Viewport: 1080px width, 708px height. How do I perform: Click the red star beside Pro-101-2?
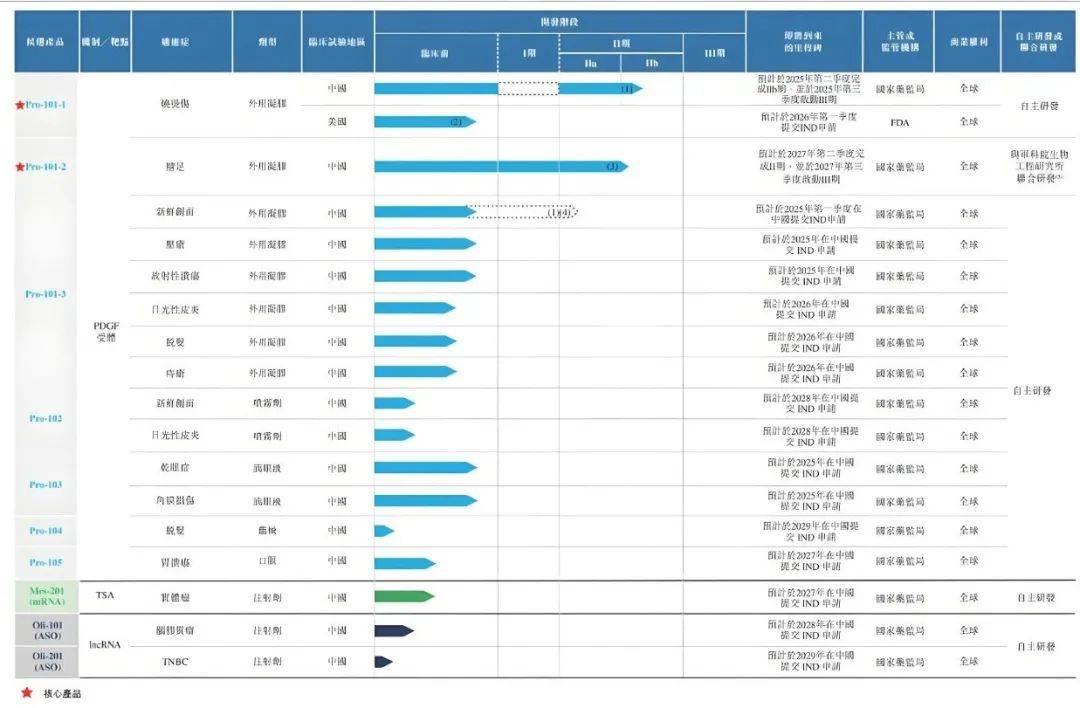(x=20, y=167)
